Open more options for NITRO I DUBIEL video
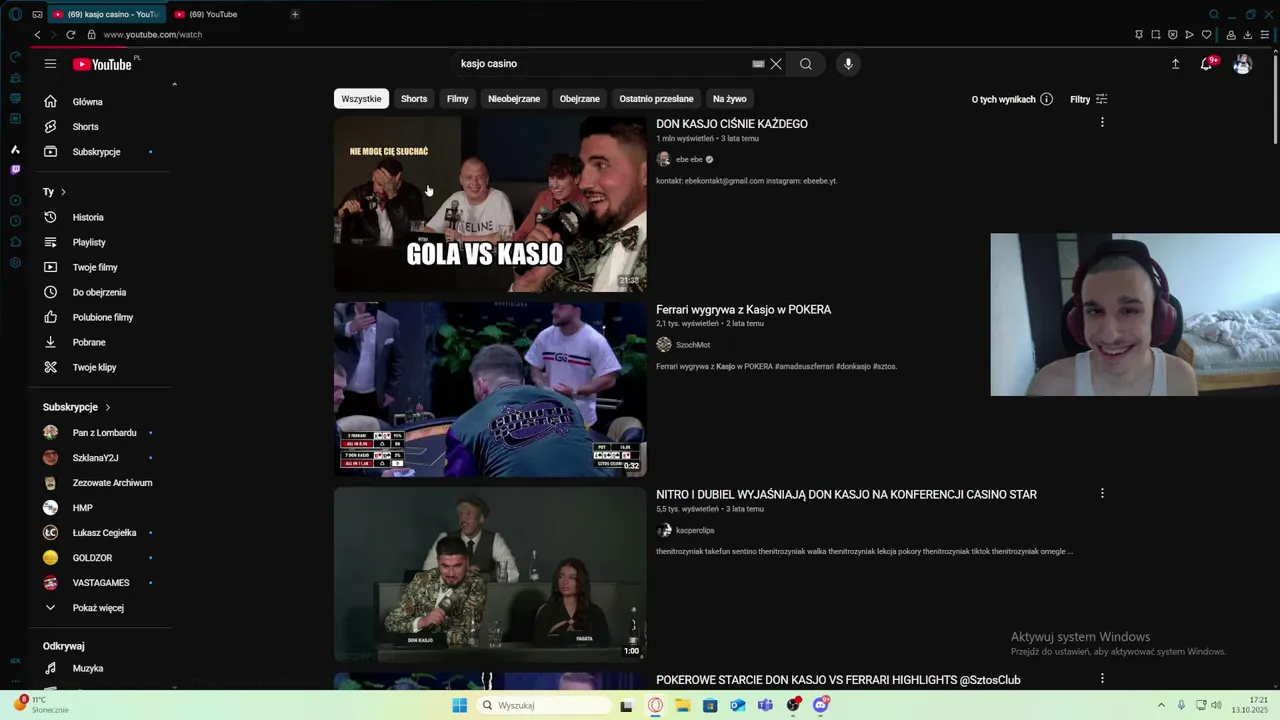1280x720 pixels. [x=1102, y=493]
